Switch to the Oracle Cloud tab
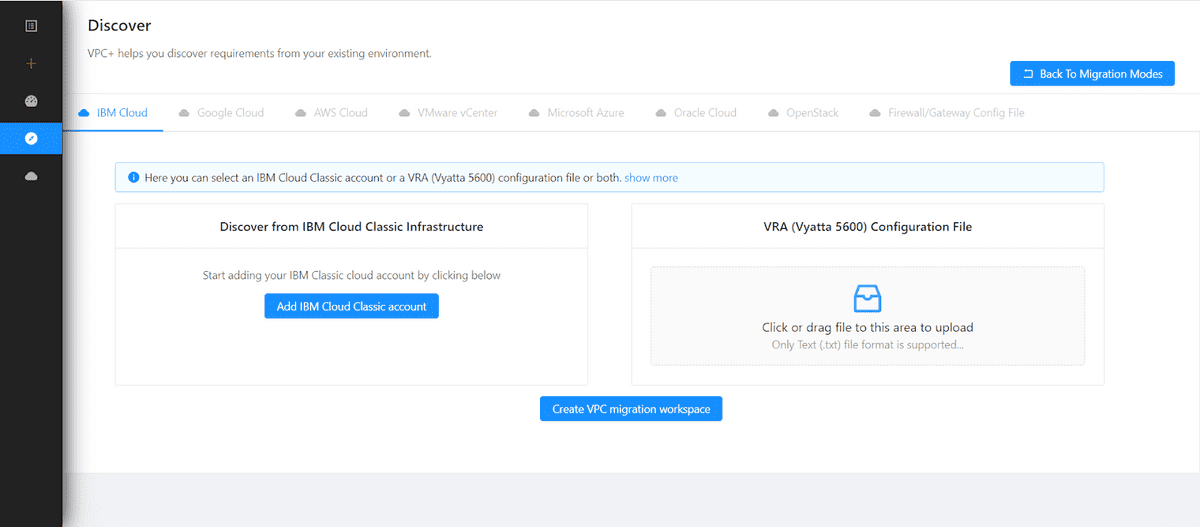The height and width of the screenshot is (527, 1200). [696, 113]
